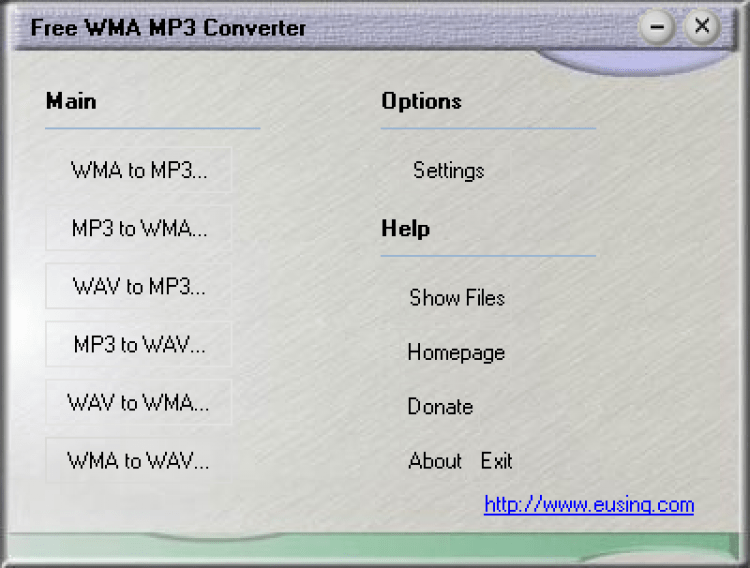The width and height of the screenshot is (750, 568).
Task: Minimize the converter window
Action: tap(657, 27)
